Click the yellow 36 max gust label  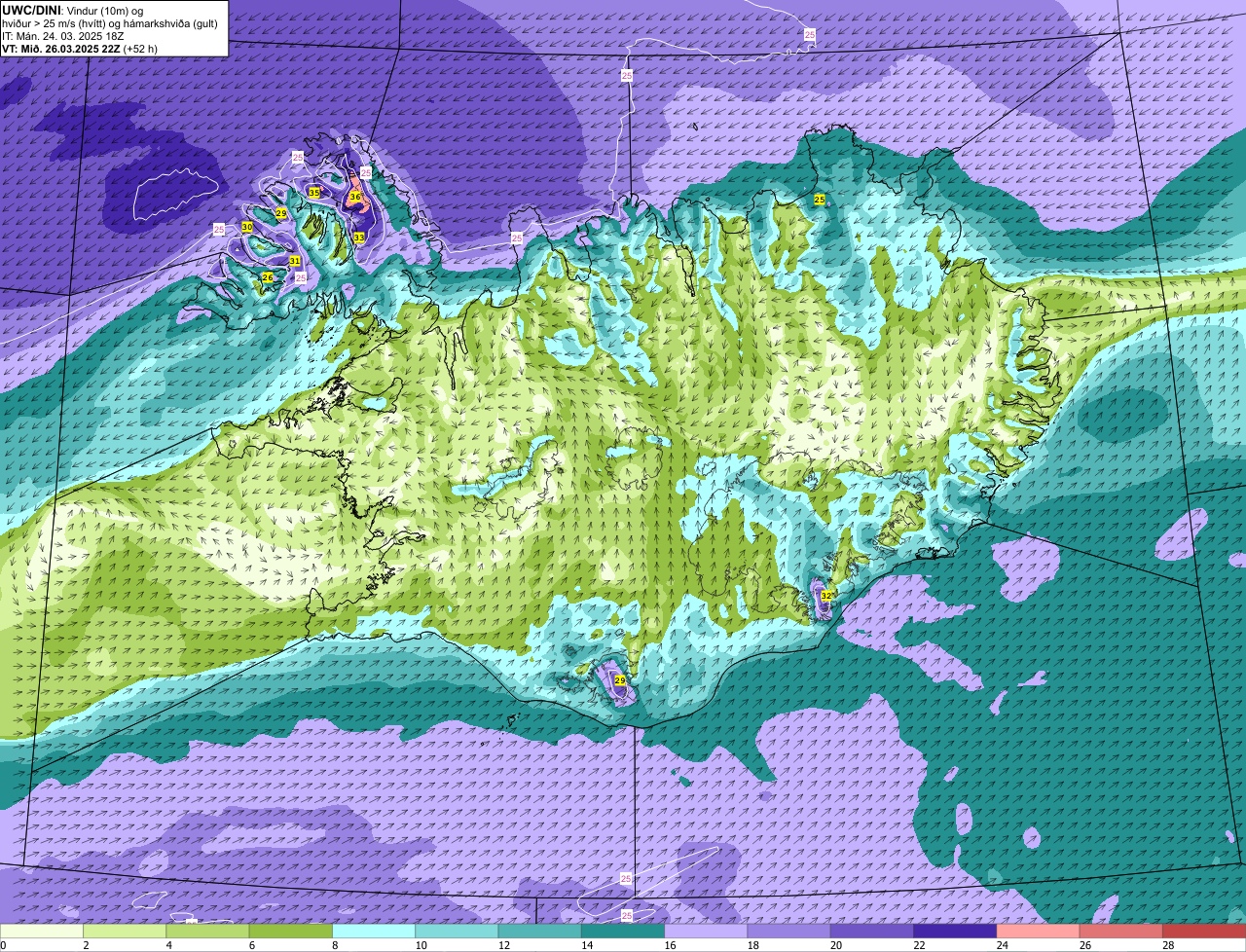(355, 197)
